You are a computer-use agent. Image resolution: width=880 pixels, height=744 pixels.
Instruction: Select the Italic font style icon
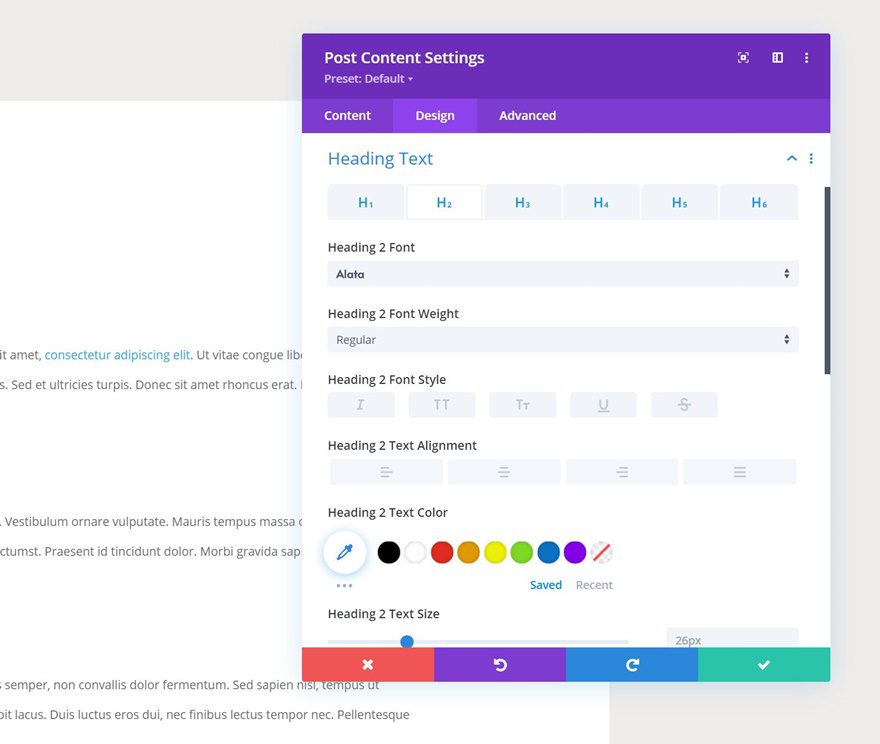pos(361,404)
